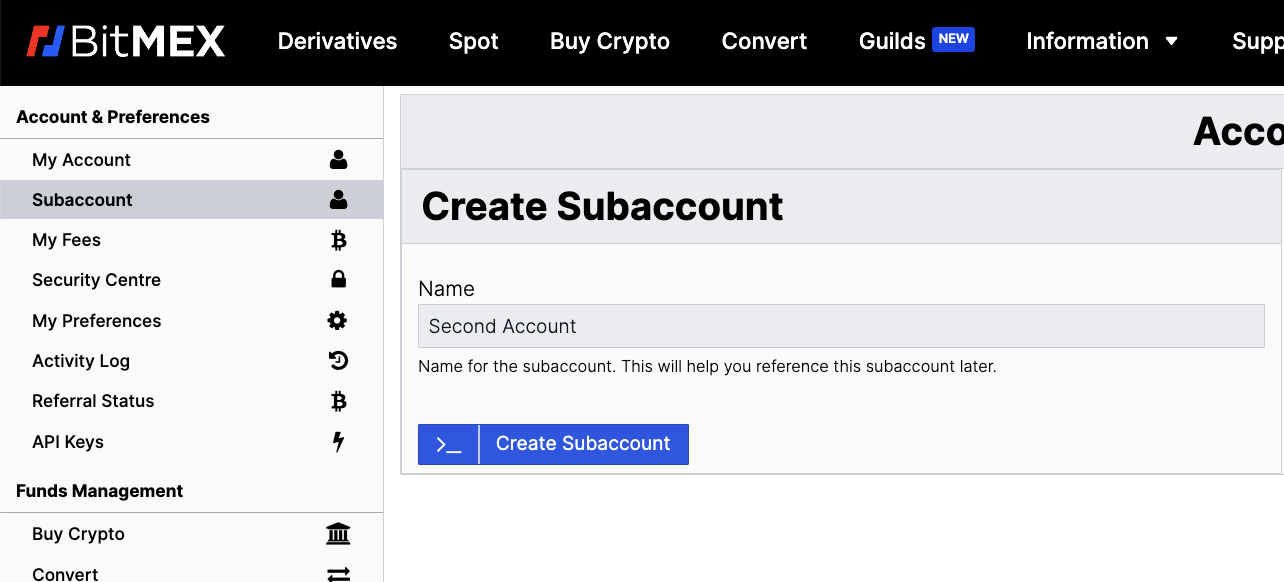The height and width of the screenshot is (582, 1284).
Task: Click the bank icon beside Buy Crypto
Action: coord(338,534)
